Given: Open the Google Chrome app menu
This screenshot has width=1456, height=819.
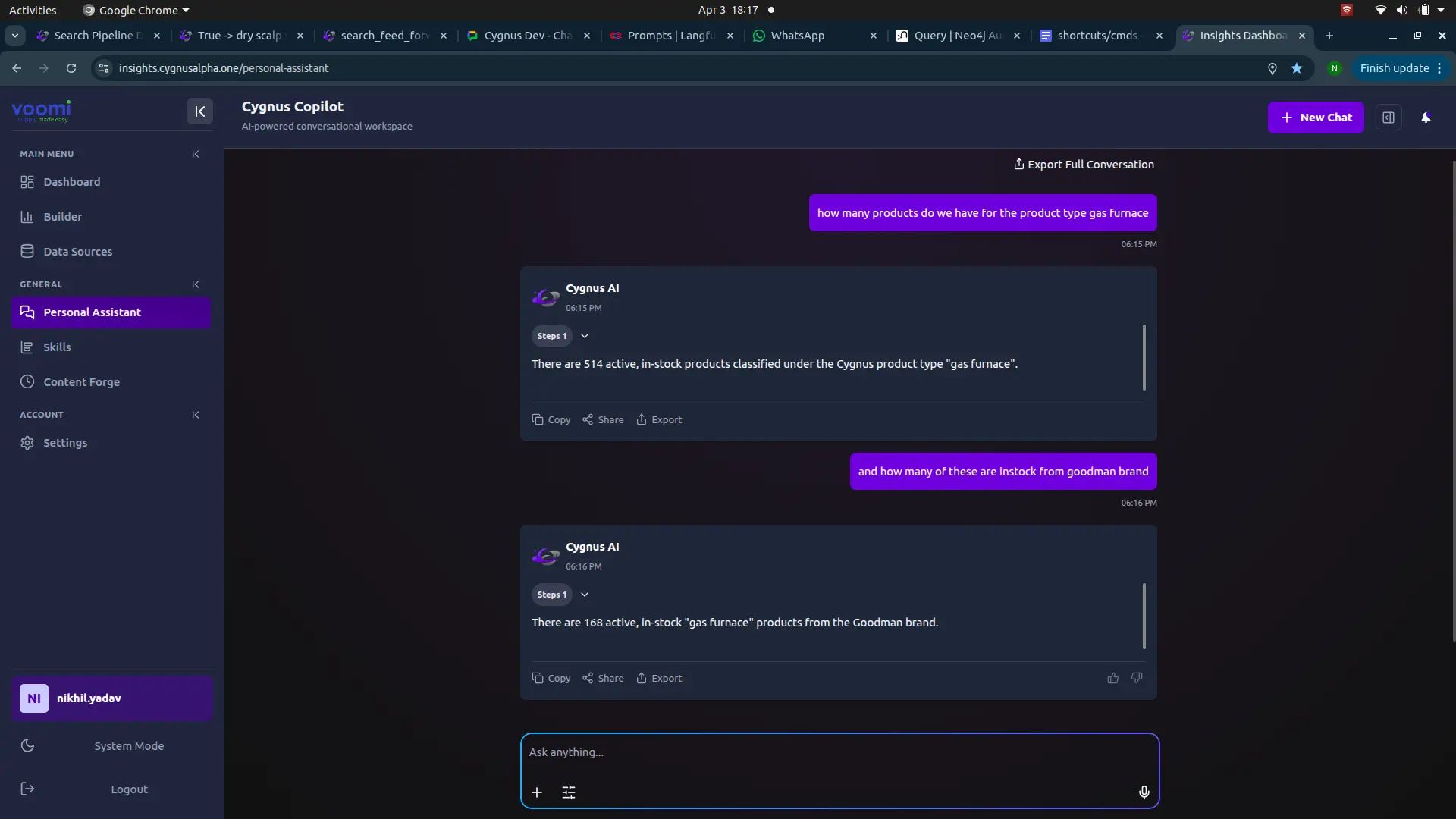Looking at the screenshot, I should [x=136, y=10].
